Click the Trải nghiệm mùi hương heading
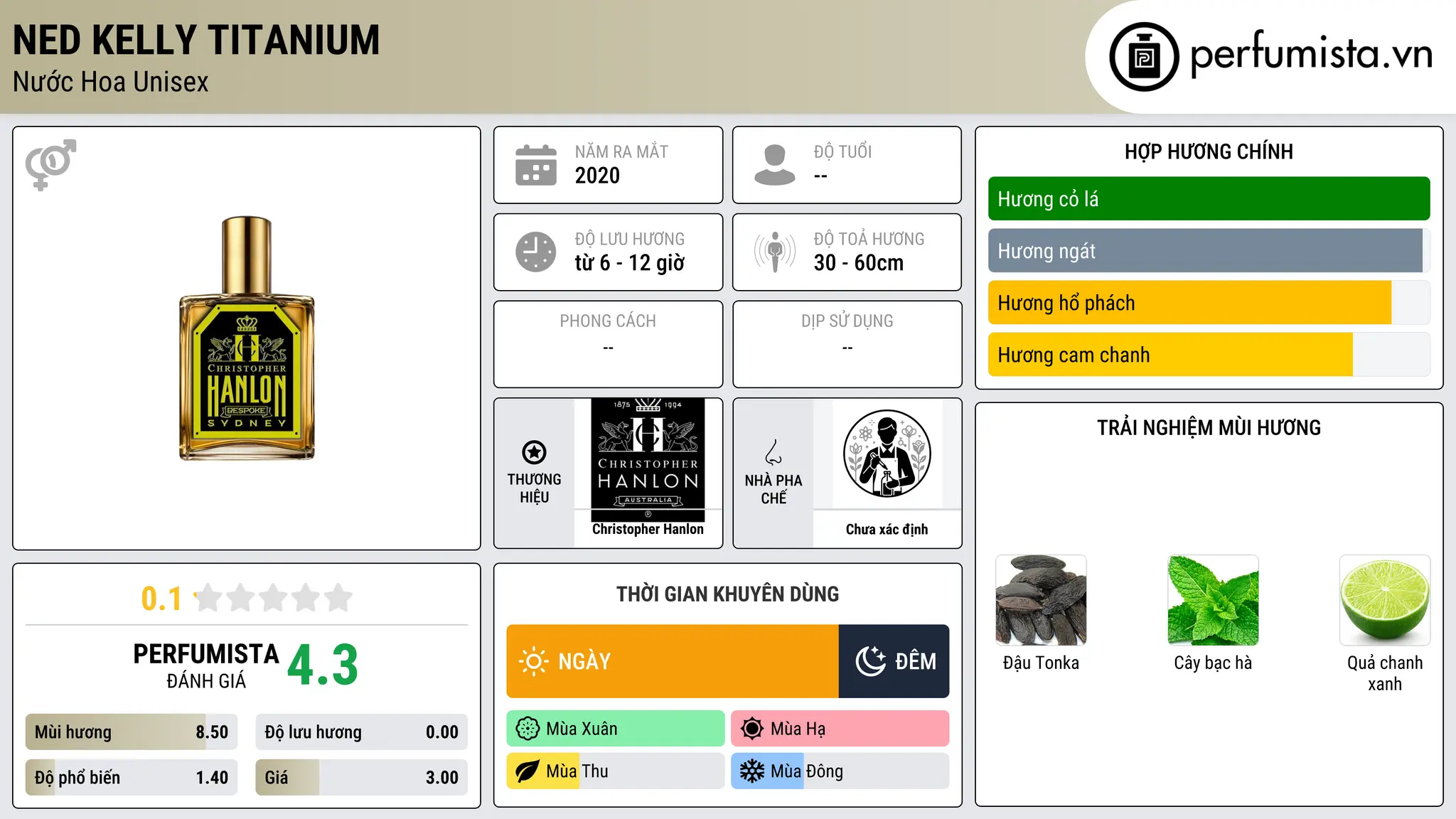Image resolution: width=1456 pixels, height=819 pixels. tap(1209, 428)
